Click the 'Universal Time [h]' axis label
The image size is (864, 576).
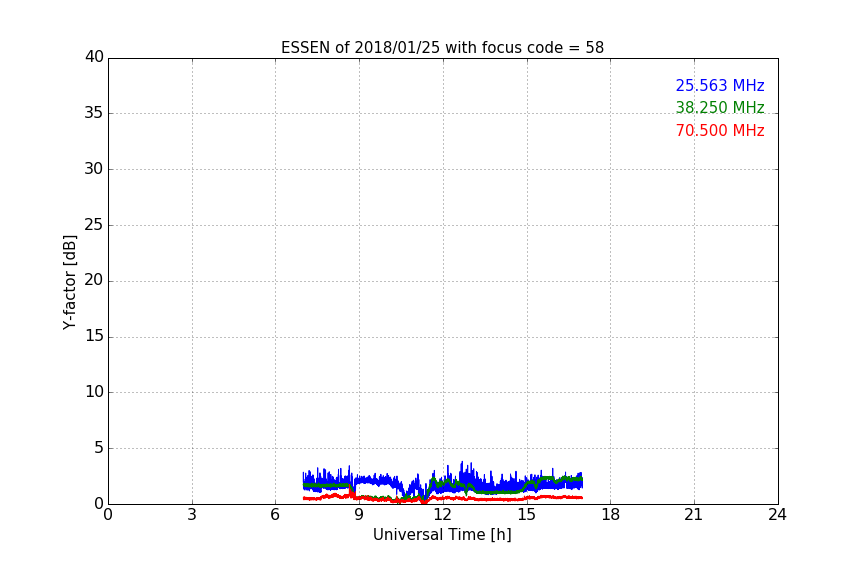442,535
